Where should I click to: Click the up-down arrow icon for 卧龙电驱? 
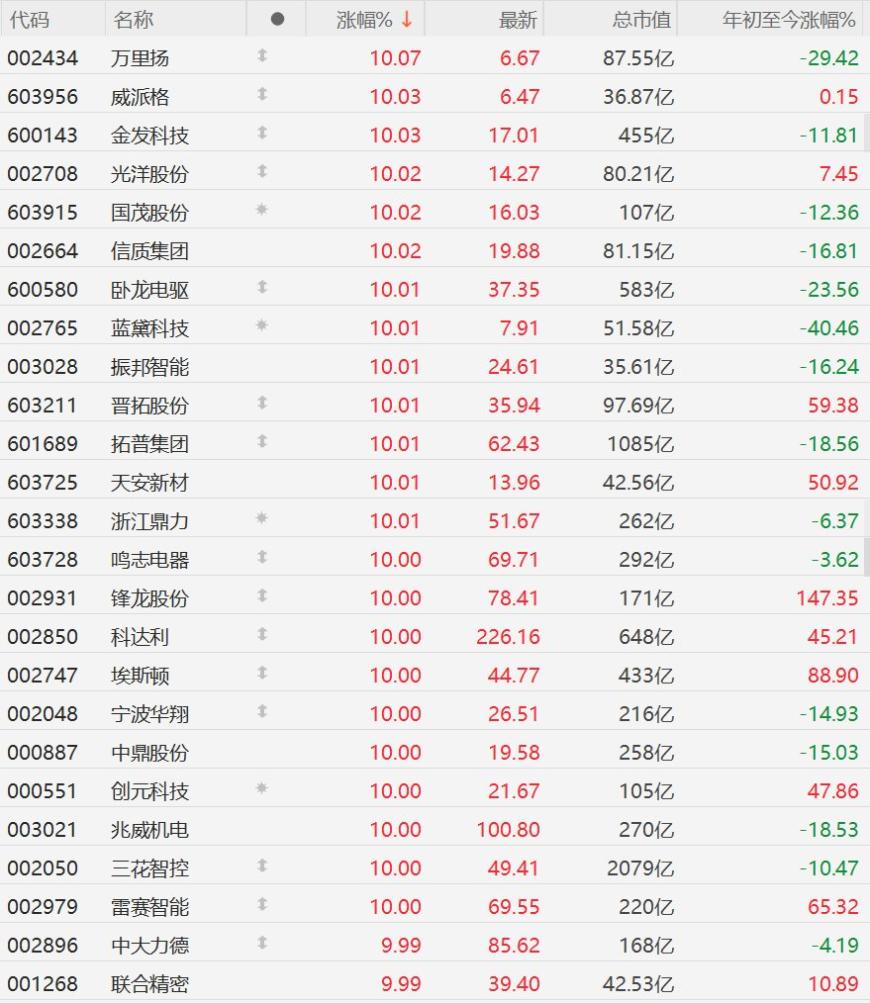(x=262, y=287)
